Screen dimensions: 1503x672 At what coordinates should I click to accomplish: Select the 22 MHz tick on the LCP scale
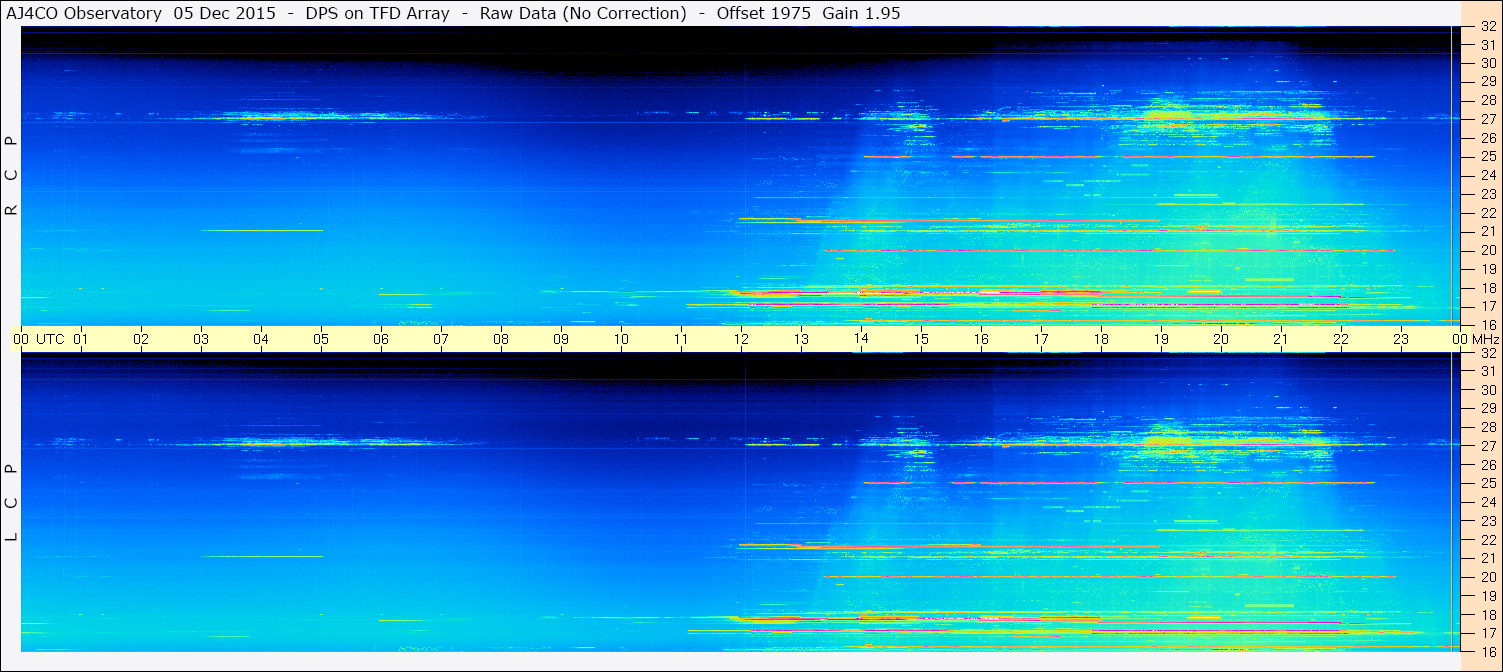coord(1487,539)
